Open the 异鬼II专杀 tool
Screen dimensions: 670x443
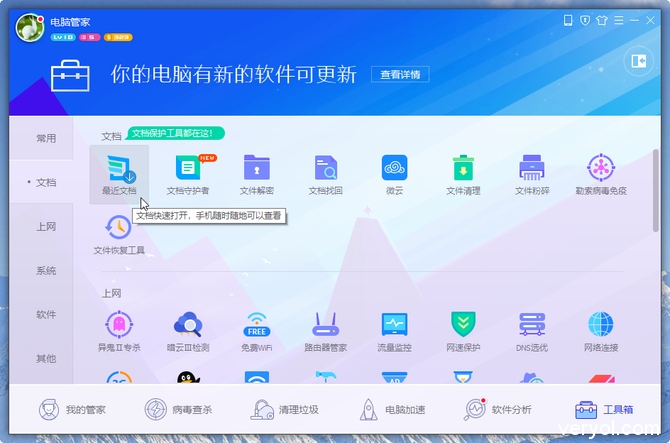coord(119,332)
